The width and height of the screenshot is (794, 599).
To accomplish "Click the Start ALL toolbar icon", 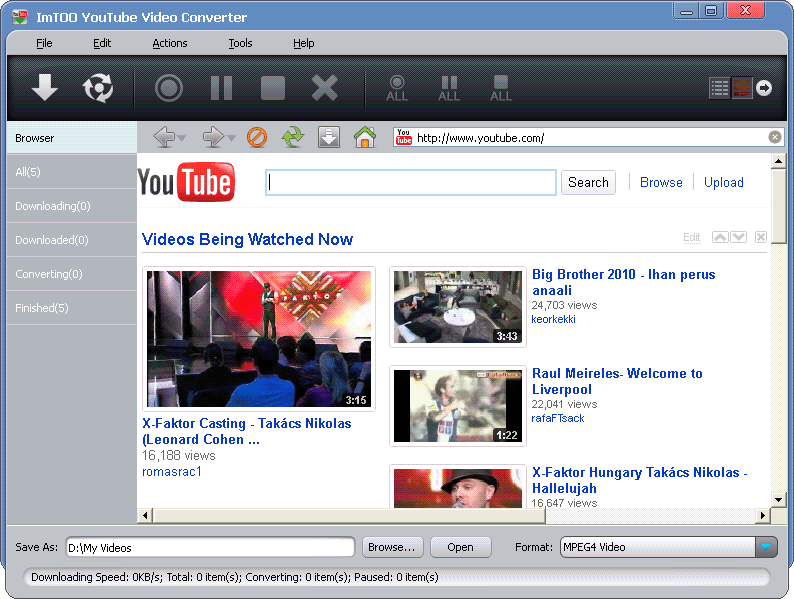I will point(397,89).
